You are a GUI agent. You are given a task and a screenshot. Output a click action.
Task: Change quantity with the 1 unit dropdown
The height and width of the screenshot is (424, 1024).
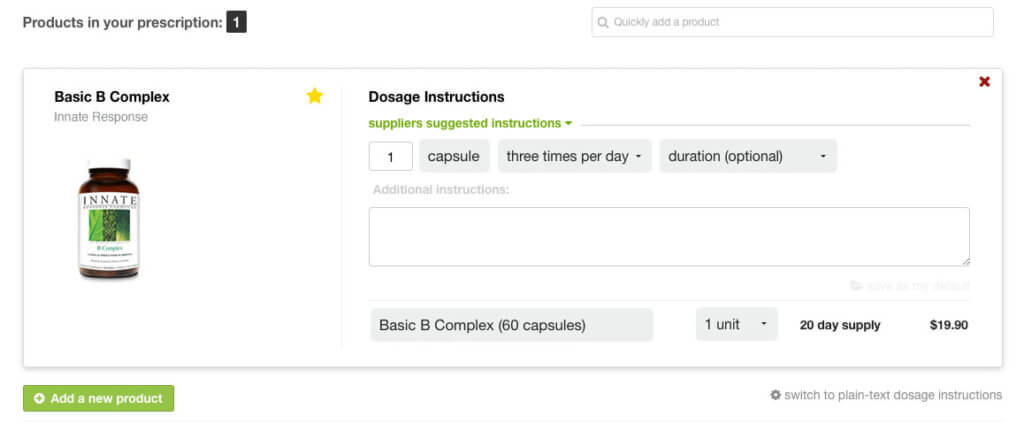point(736,324)
